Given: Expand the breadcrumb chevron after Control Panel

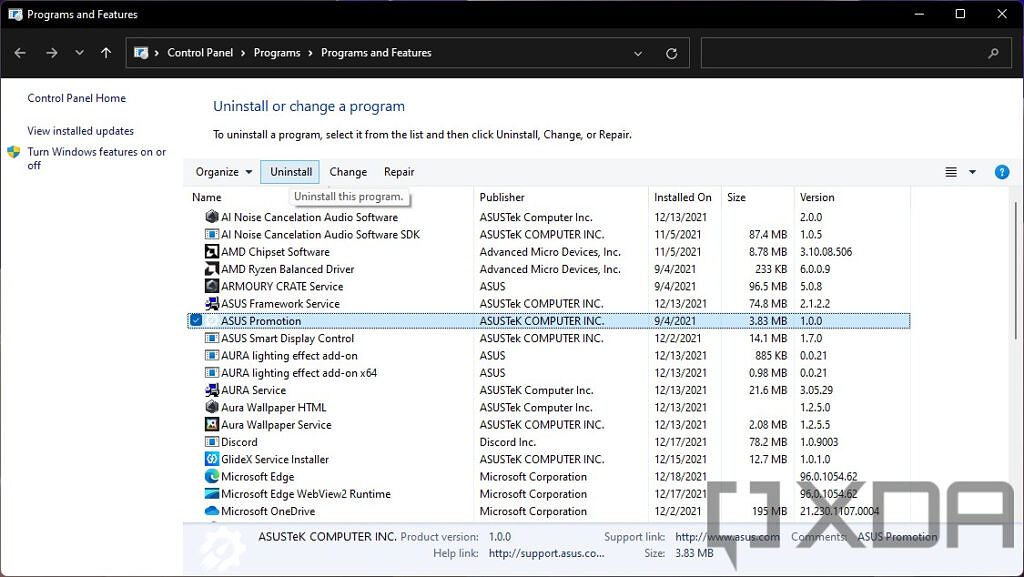Looking at the screenshot, I should [245, 52].
